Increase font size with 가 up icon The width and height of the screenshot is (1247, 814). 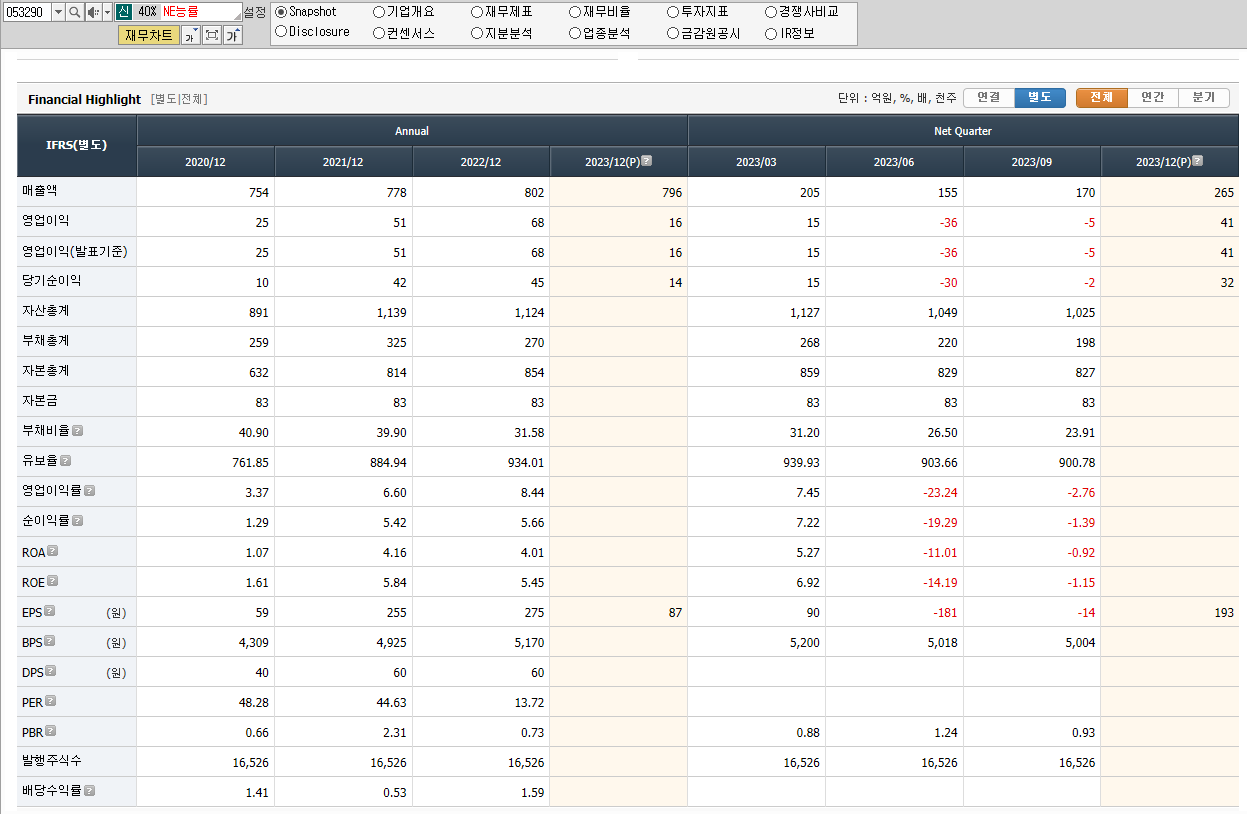tap(233, 35)
